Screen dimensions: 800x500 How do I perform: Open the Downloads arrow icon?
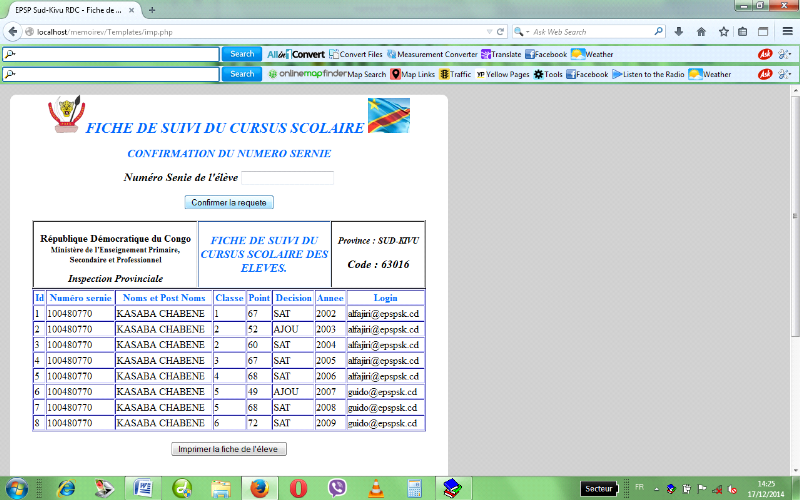click(679, 31)
